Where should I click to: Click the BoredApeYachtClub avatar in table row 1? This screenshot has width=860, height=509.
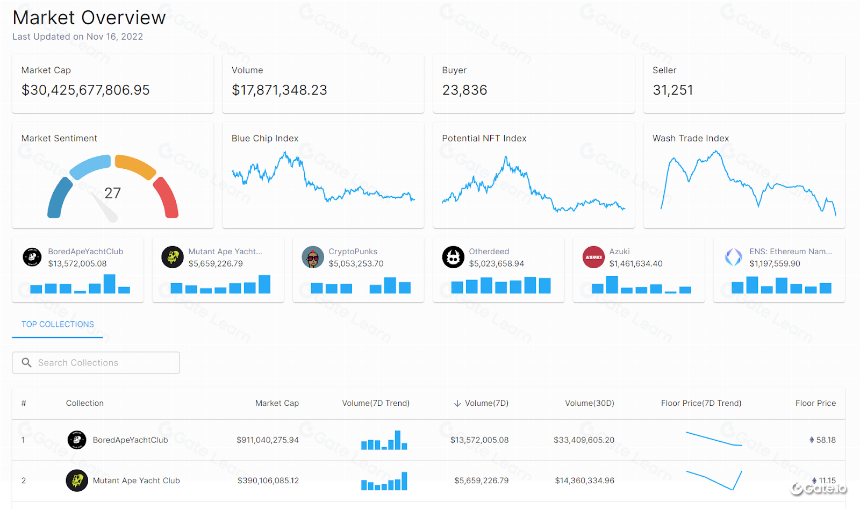77,440
